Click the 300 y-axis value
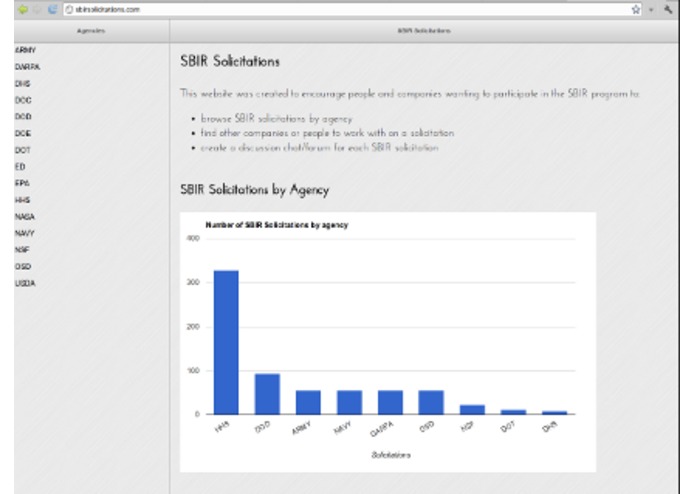Image resolution: width=695 pixels, height=494 pixels. pos(193,282)
